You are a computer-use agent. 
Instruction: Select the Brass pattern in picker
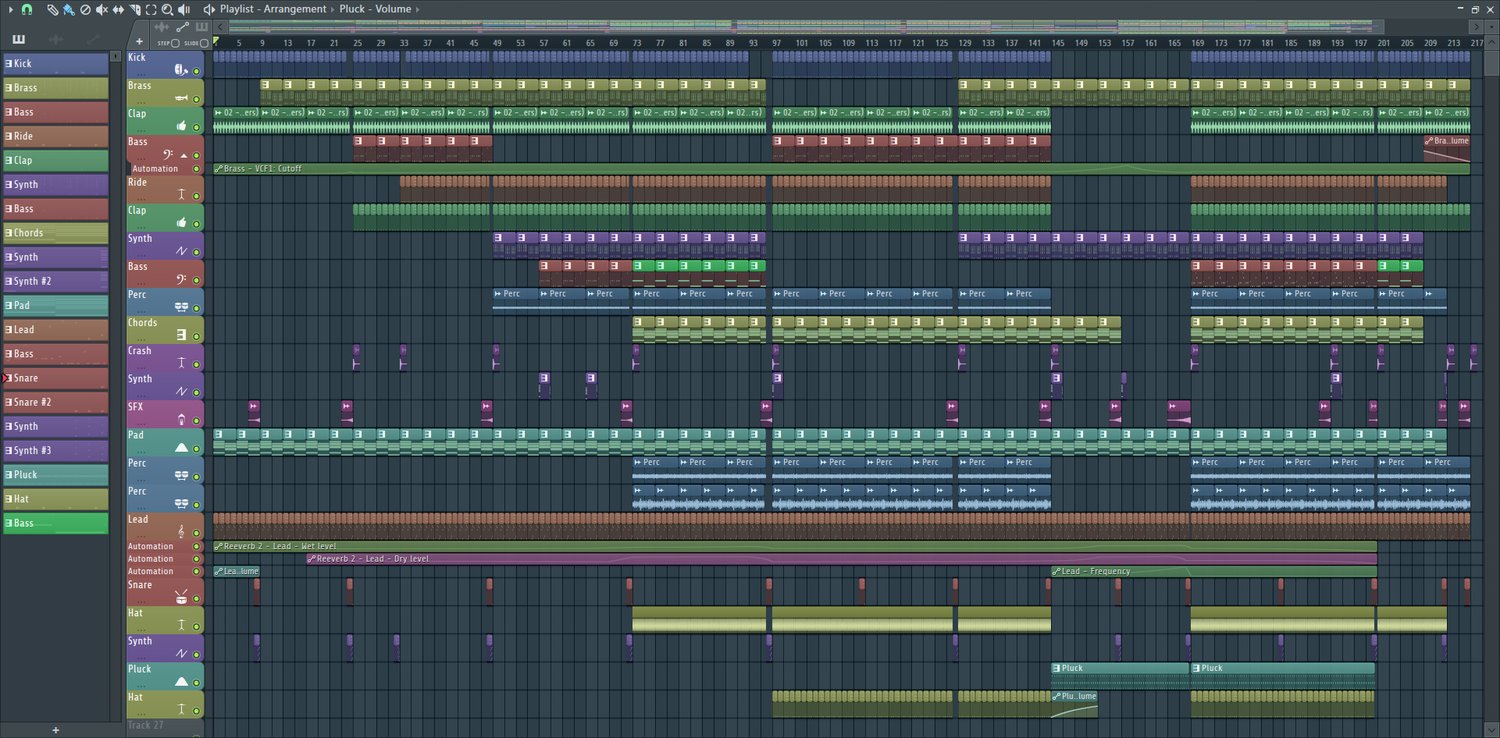[x=56, y=88]
